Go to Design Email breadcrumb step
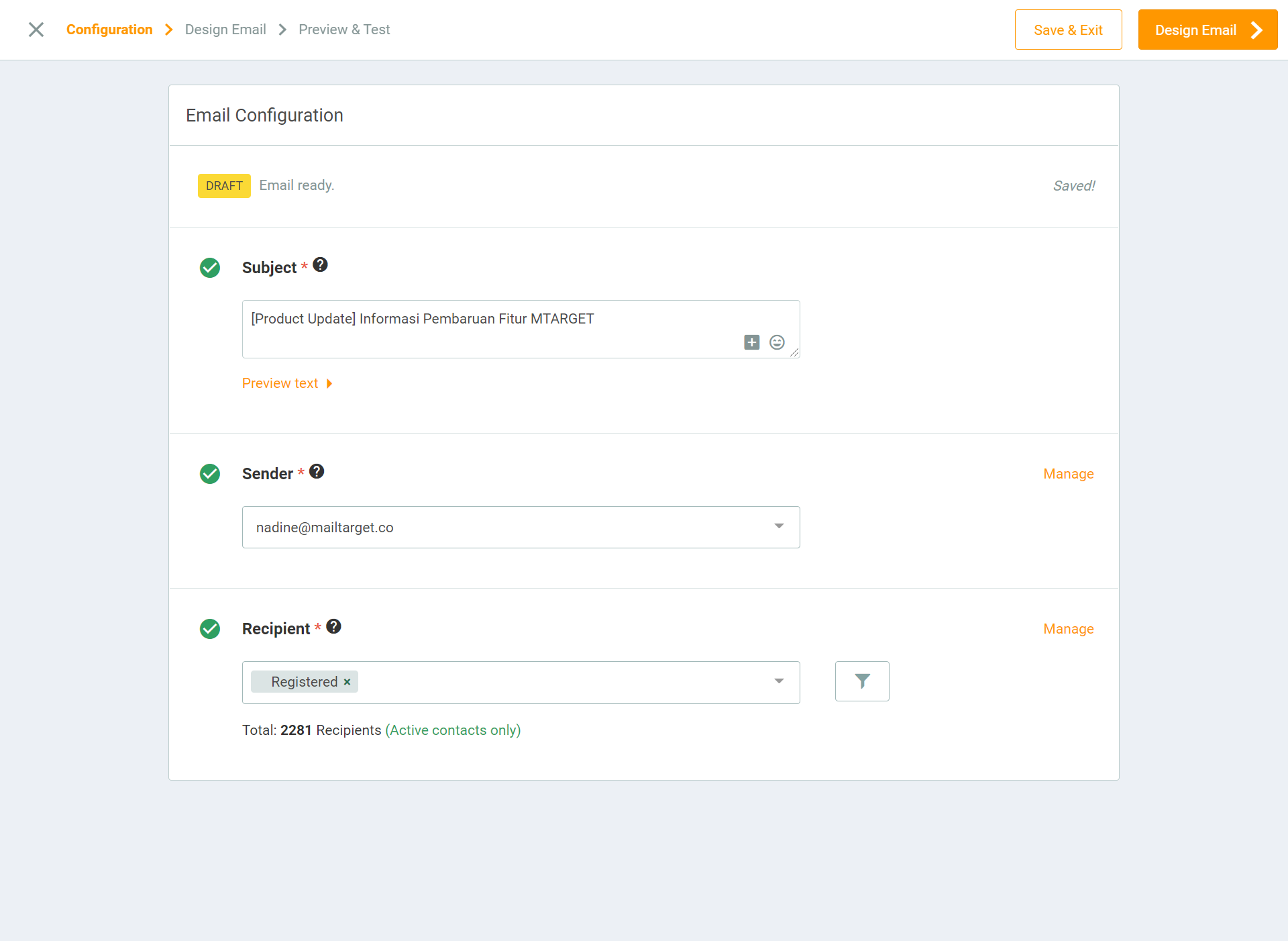The height and width of the screenshot is (941, 1288). [225, 30]
